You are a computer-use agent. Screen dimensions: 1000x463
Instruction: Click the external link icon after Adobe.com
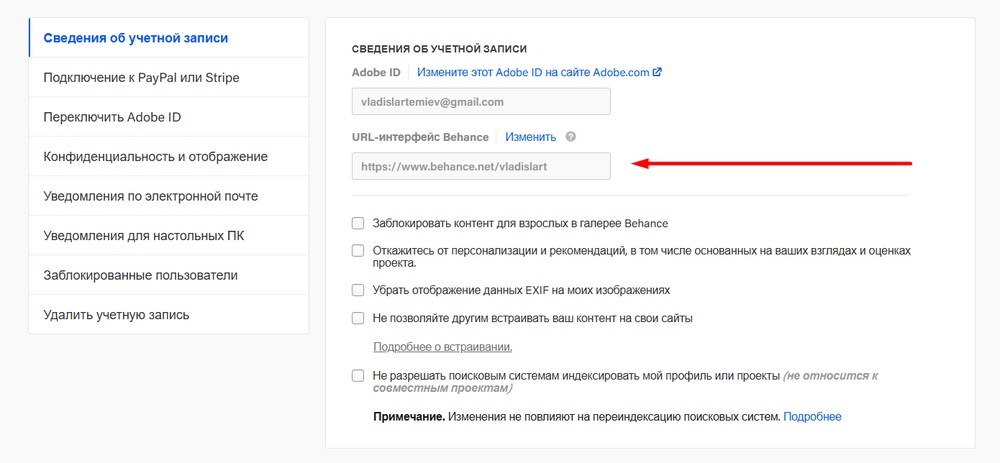657,72
